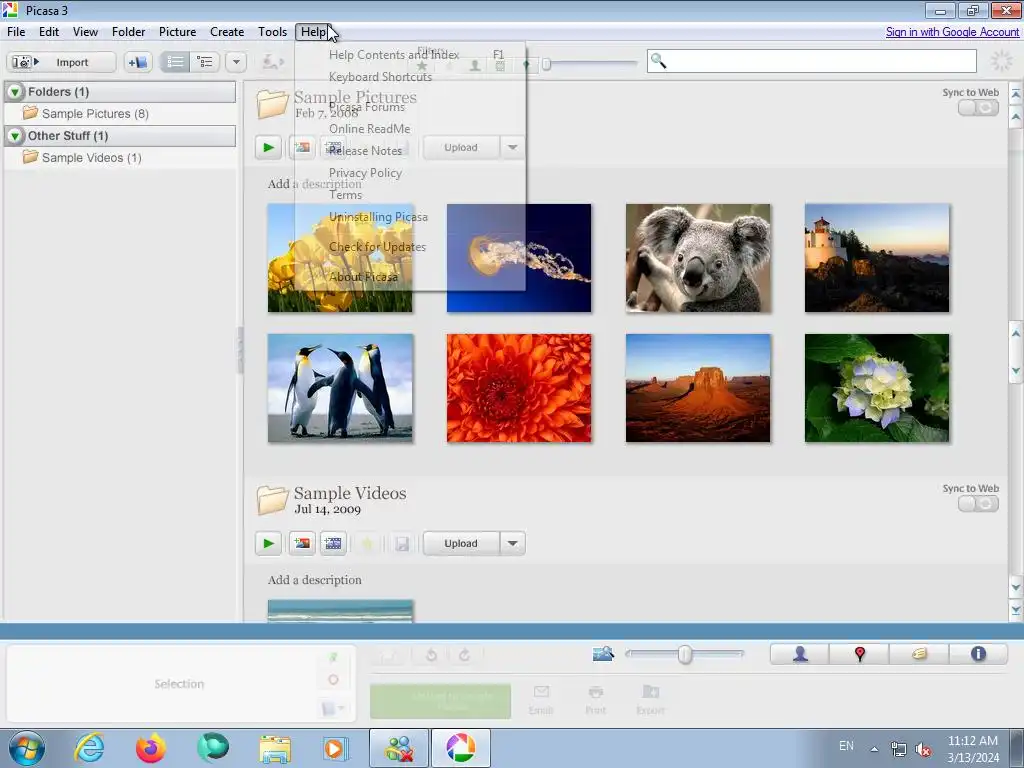The height and width of the screenshot is (768, 1024).
Task: Select the hydrangea flower thumbnail
Action: (x=877, y=388)
